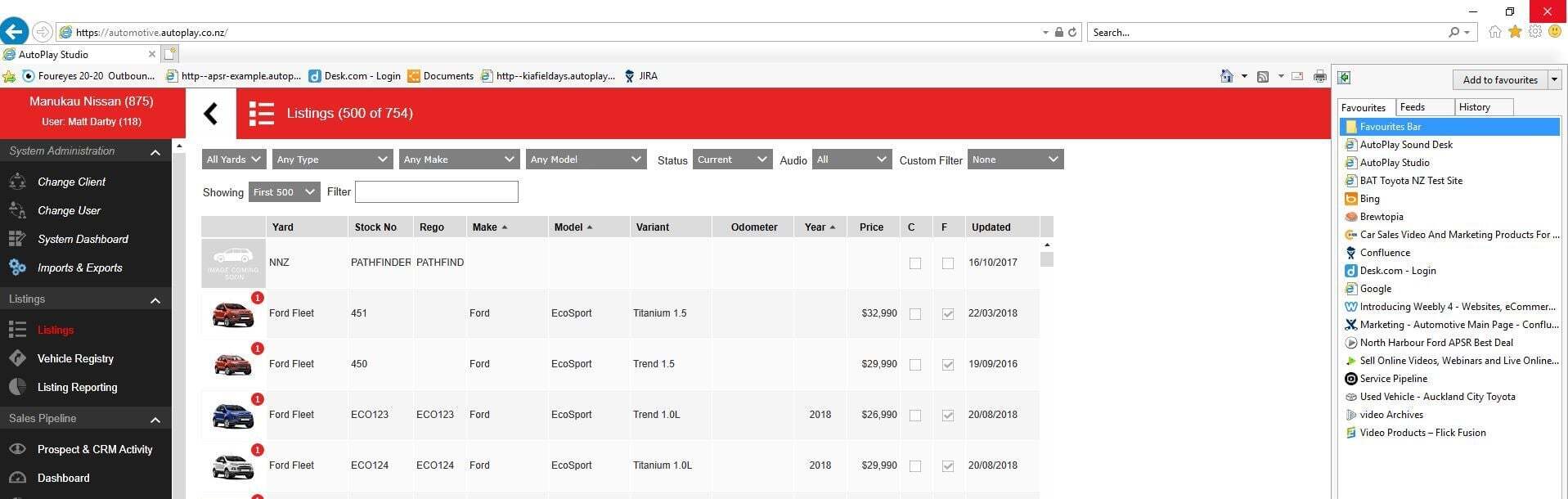
Task: Open the Showing First 500 dropdown
Action: (284, 192)
